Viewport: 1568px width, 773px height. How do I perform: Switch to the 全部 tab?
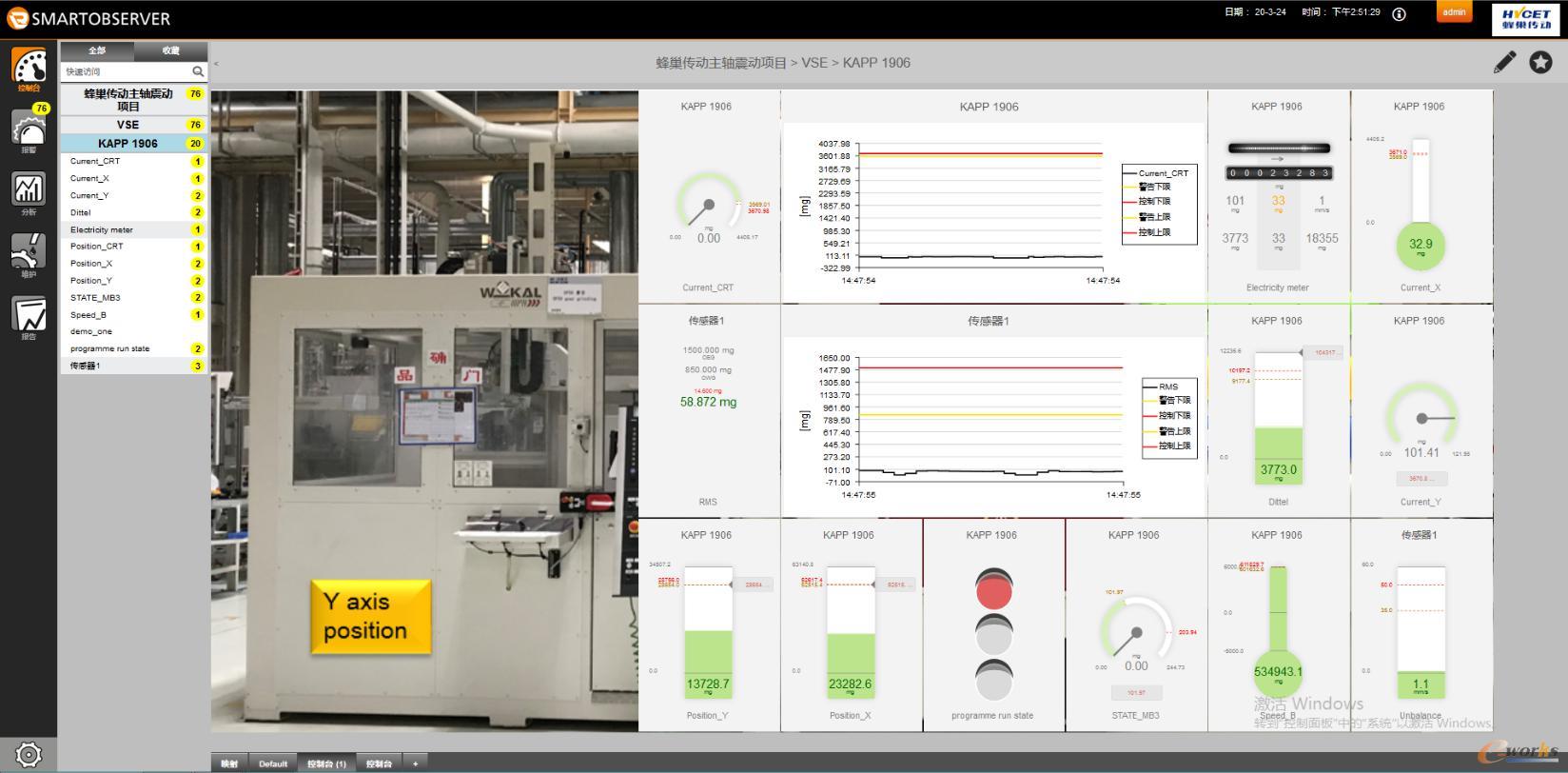97,50
